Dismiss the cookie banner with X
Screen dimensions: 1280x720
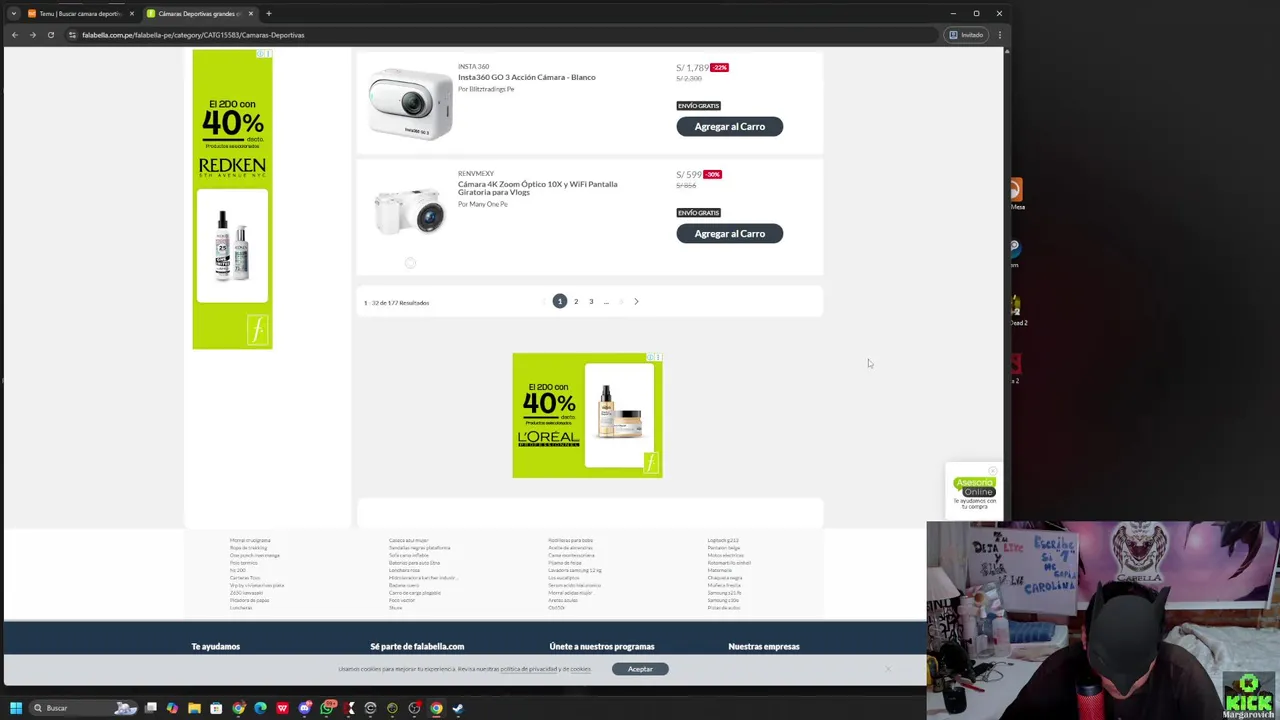pyautogui.click(x=887, y=669)
